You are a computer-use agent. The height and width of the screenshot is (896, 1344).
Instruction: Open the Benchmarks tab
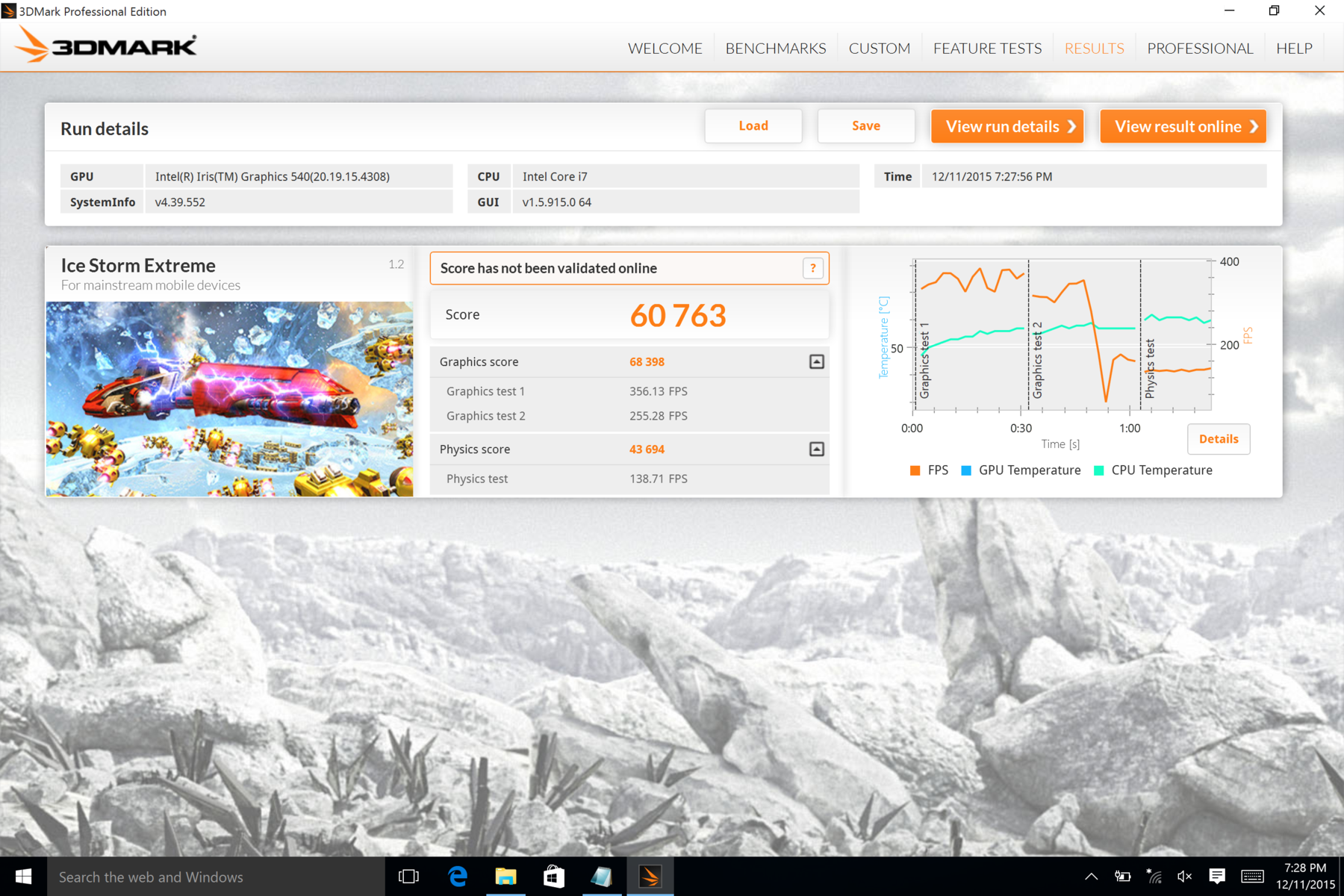click(776, 49)
